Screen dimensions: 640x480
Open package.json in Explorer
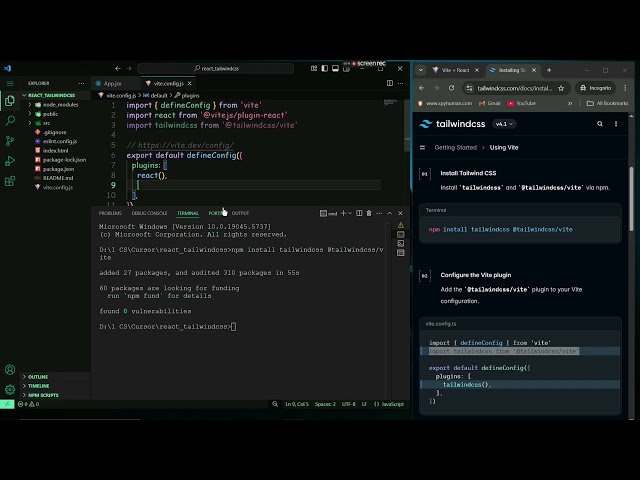(x=58, y=169)
